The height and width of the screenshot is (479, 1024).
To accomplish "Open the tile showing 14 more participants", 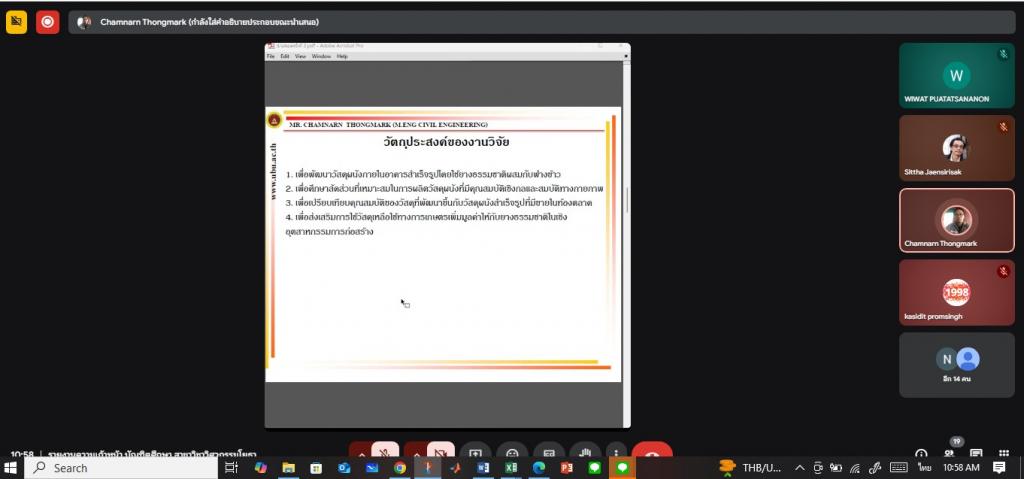I will pos(956,365).
